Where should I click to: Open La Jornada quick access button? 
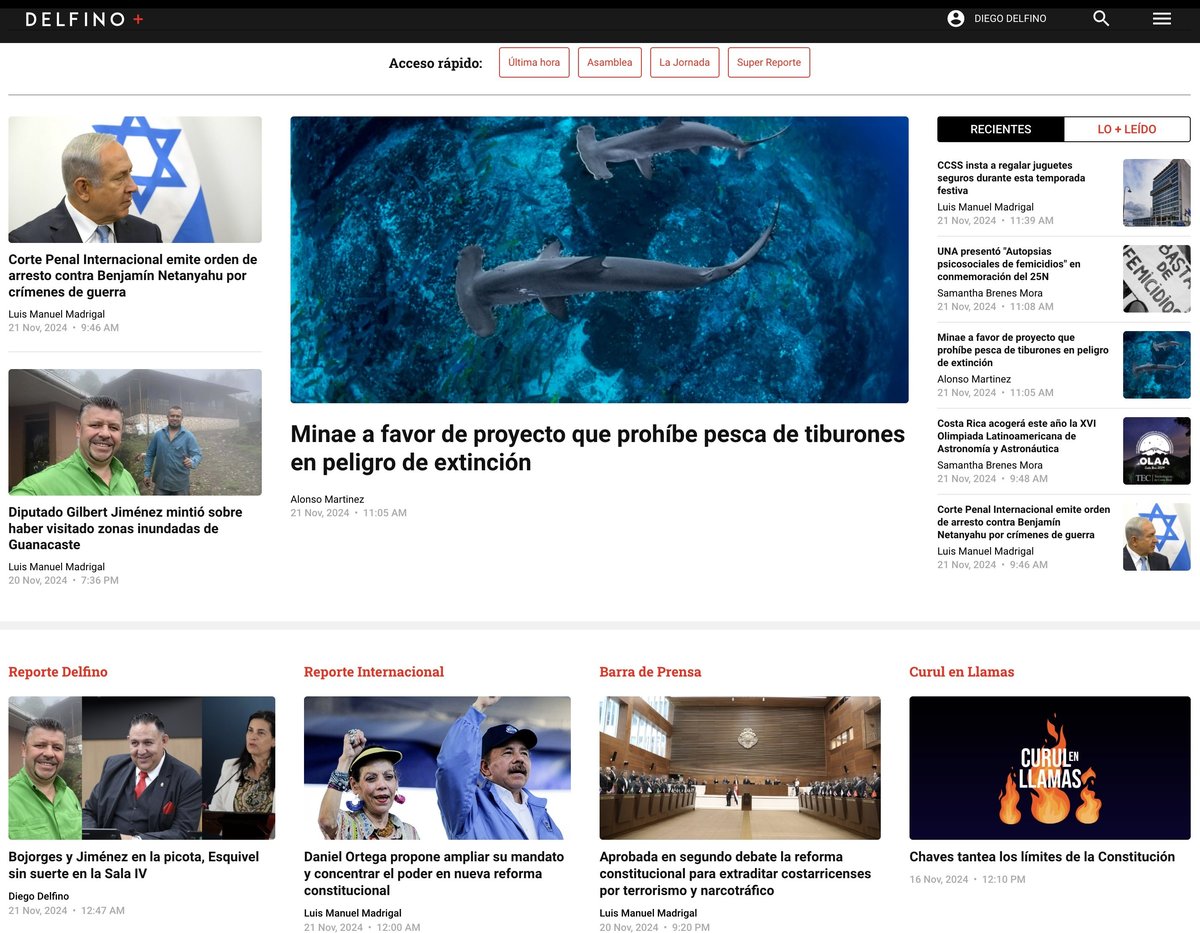point(685,62)
